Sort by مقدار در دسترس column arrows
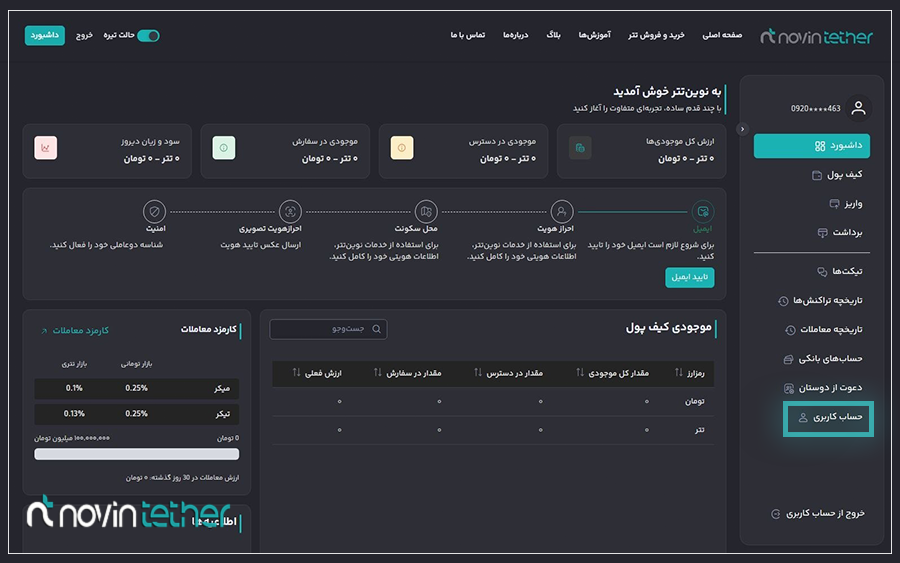The height and width of the screenshot is (563, 900). [478, 372]
